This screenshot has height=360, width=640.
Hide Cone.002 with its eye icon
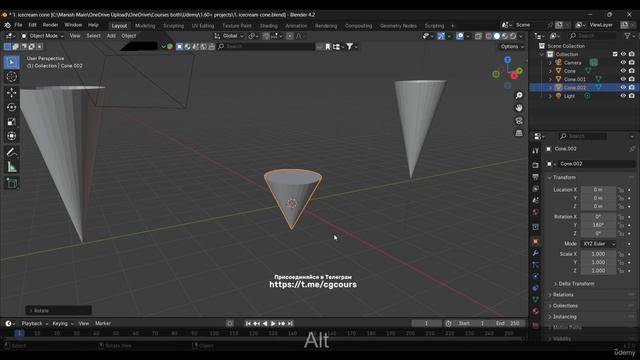coord(623,87)
